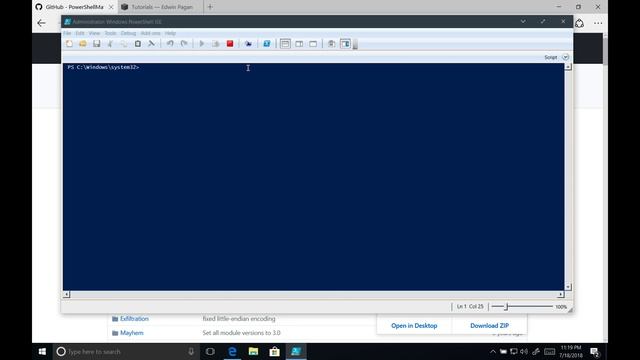The width and height of the screenshot is (640, 360).
Task: Click the console prompt PS C:\Windows\system32>
Action: [103, 67]
